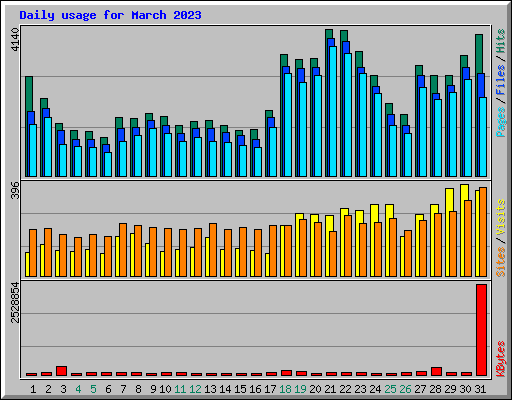Click the red KBytes bar for day 28
The image size is (512, 400).
pos(436,372)
